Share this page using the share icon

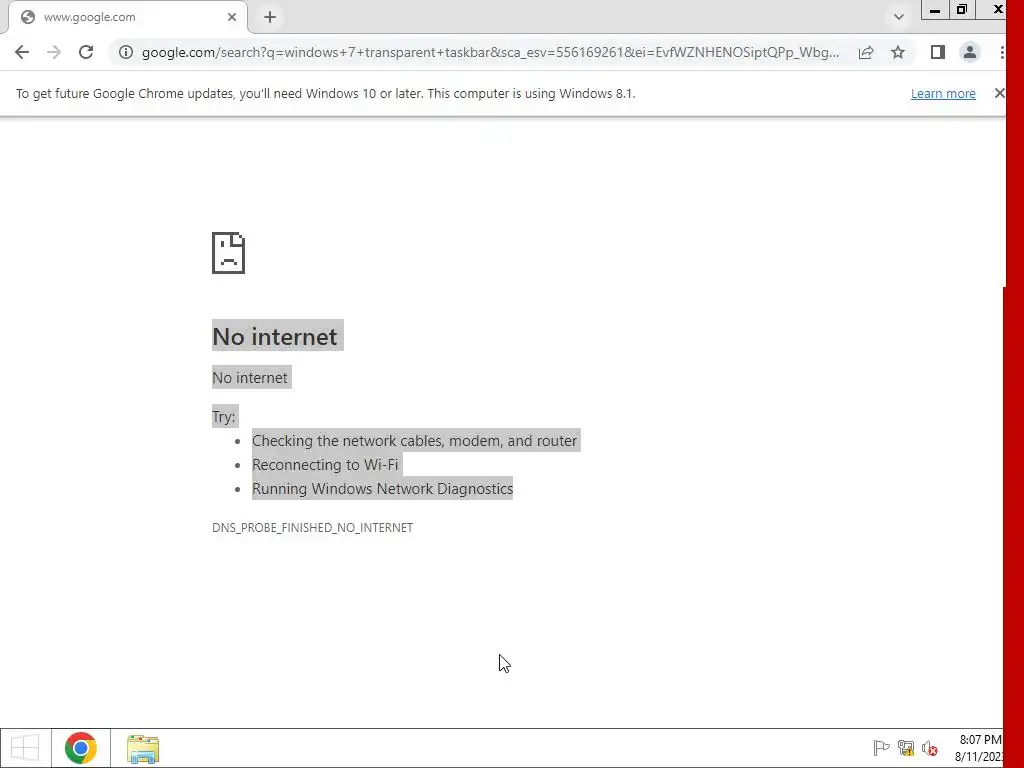866,52
